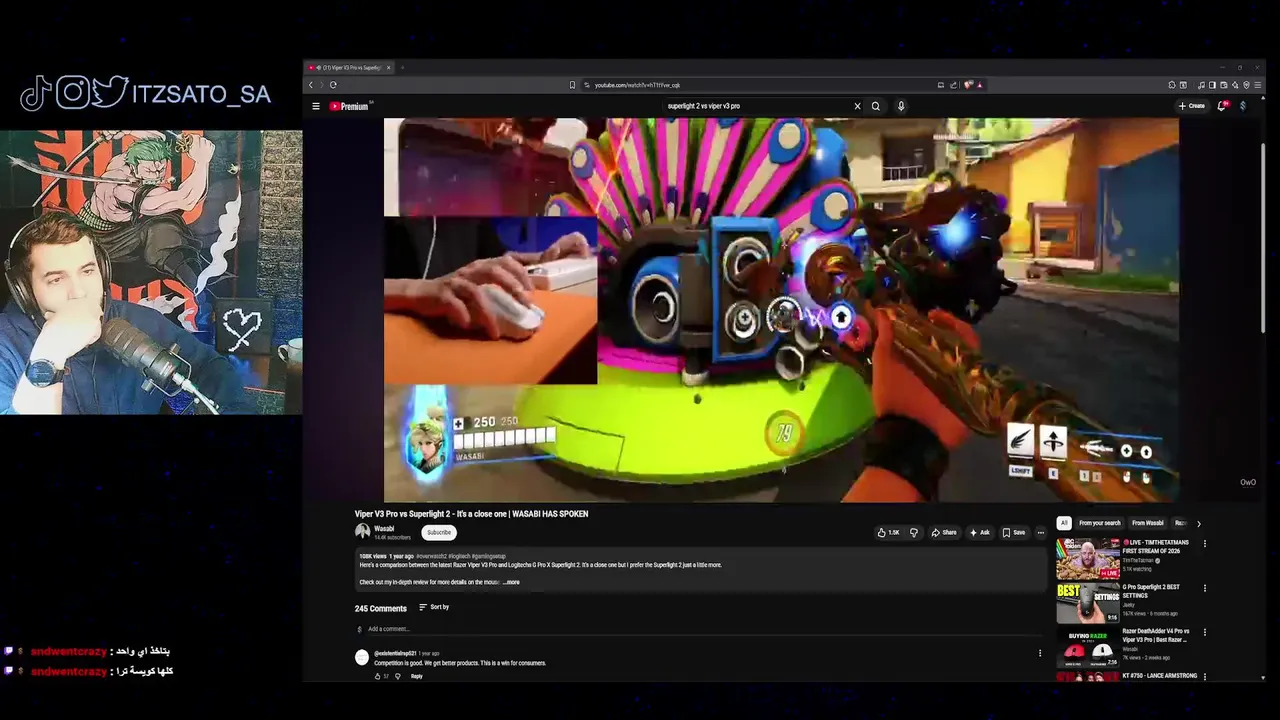Image resolution: width=1280 pixels, height=720 pixels.
Task: Go to YouTube Premium home logo
Action: (x=350, y=106)
